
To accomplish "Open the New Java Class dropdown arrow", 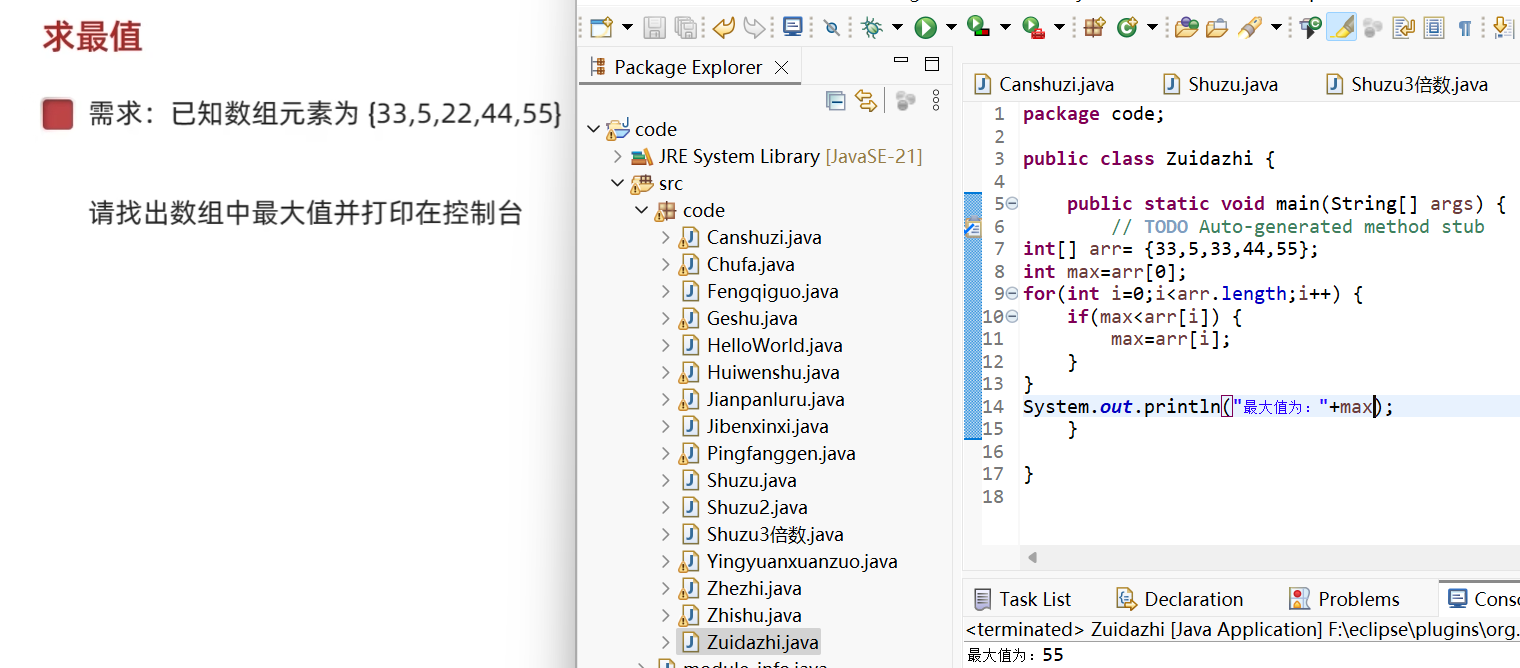I will [x=1152, y=28].
